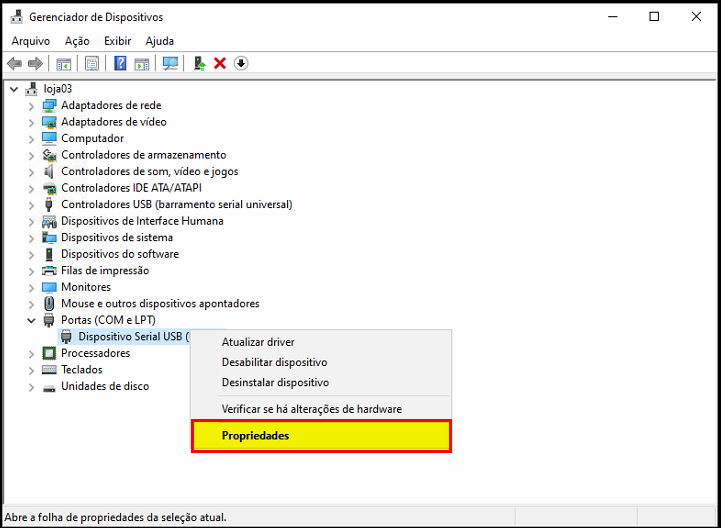Image resolution: width=721 pixels, height=528 pixels.
Task: Collapse the loja03 root node
Action: [14, 89]
